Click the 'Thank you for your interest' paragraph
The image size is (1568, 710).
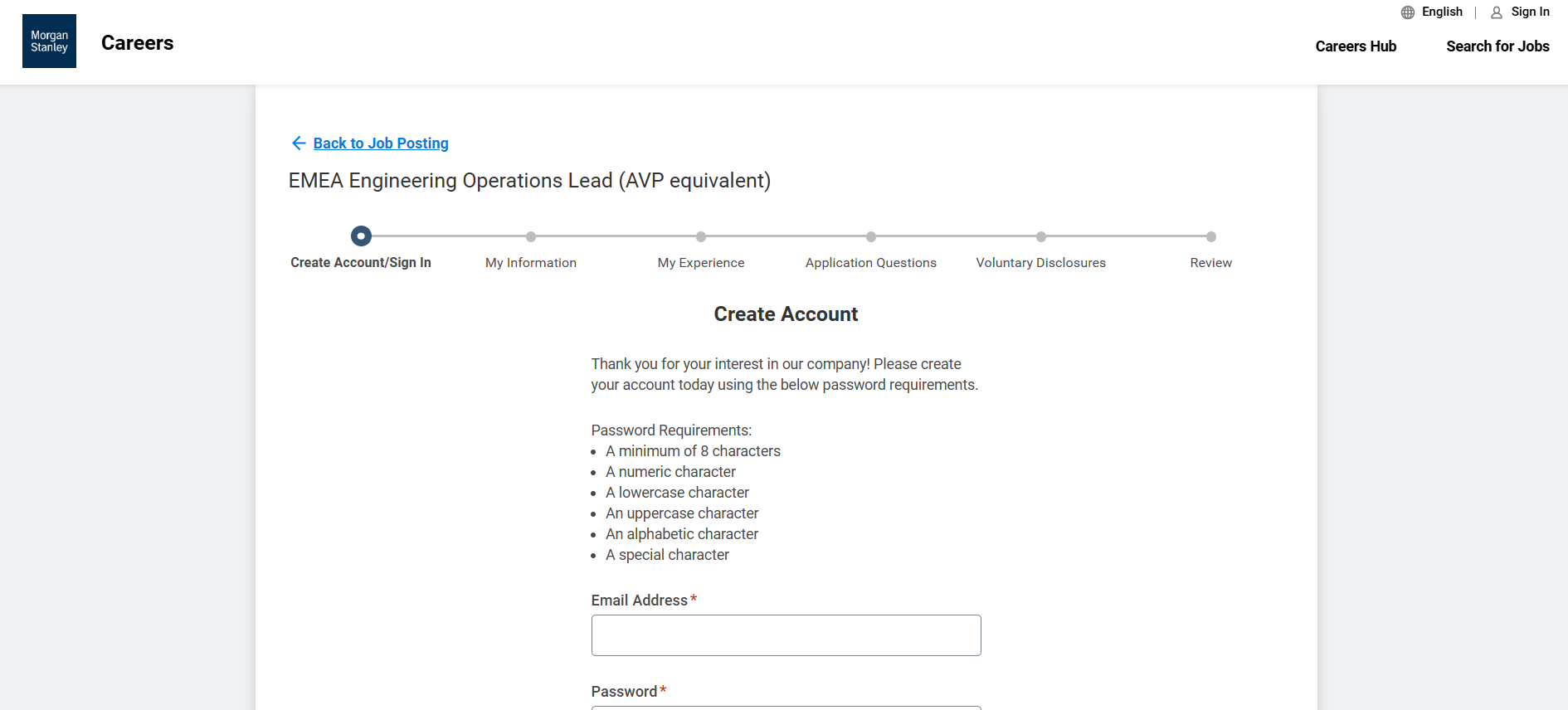(x=785, y=374)
